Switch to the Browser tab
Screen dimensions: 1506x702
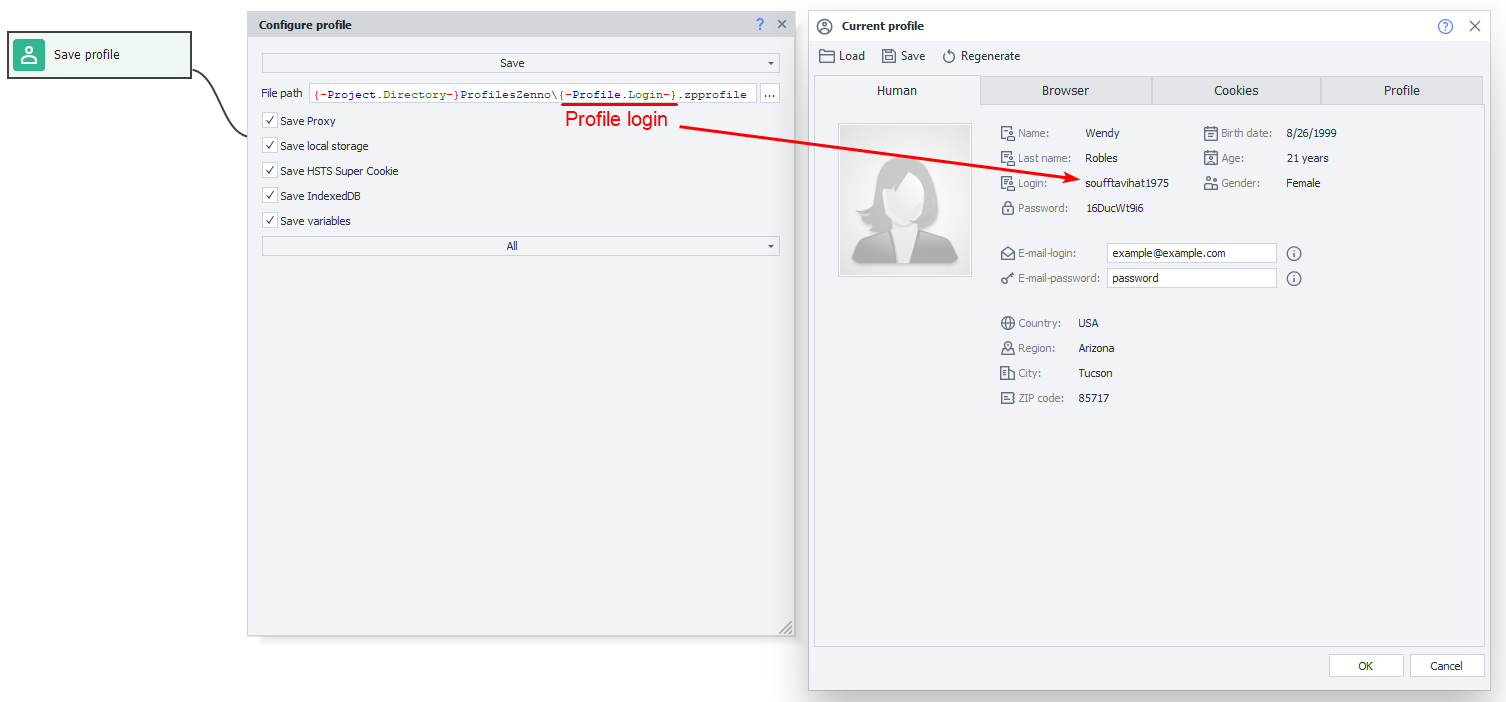pos(1065,91)
